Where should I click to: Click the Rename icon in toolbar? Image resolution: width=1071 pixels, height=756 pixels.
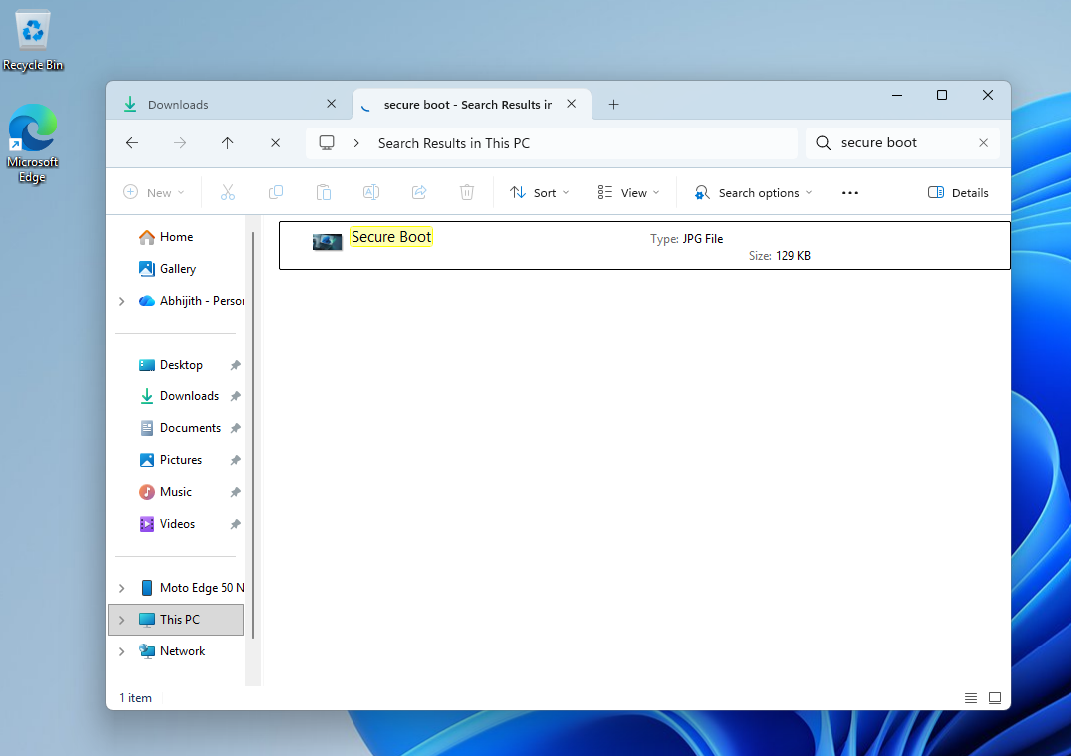(371, 193)
